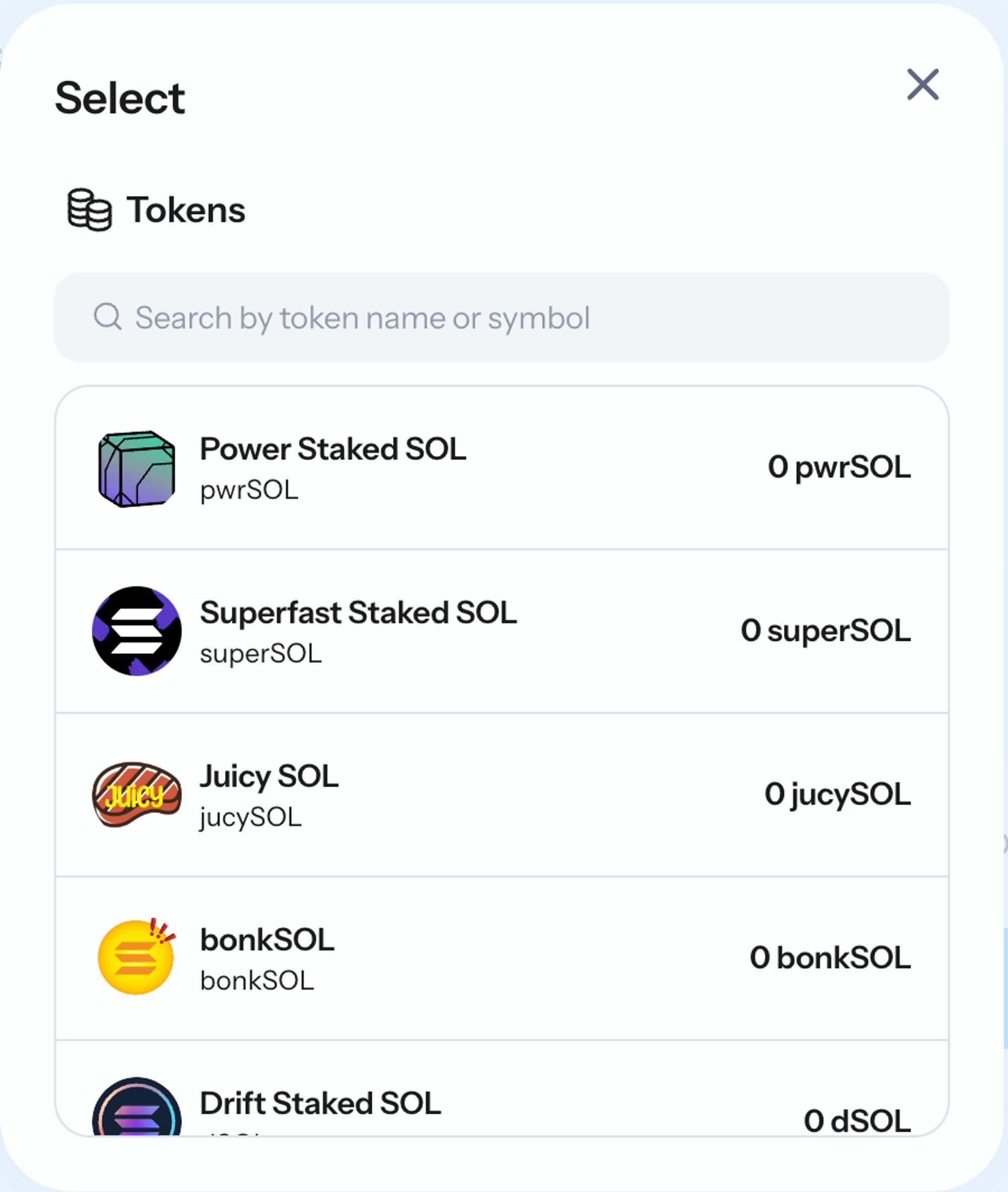
Task: Click the 0 superSOL balance text
Action: 825,631
